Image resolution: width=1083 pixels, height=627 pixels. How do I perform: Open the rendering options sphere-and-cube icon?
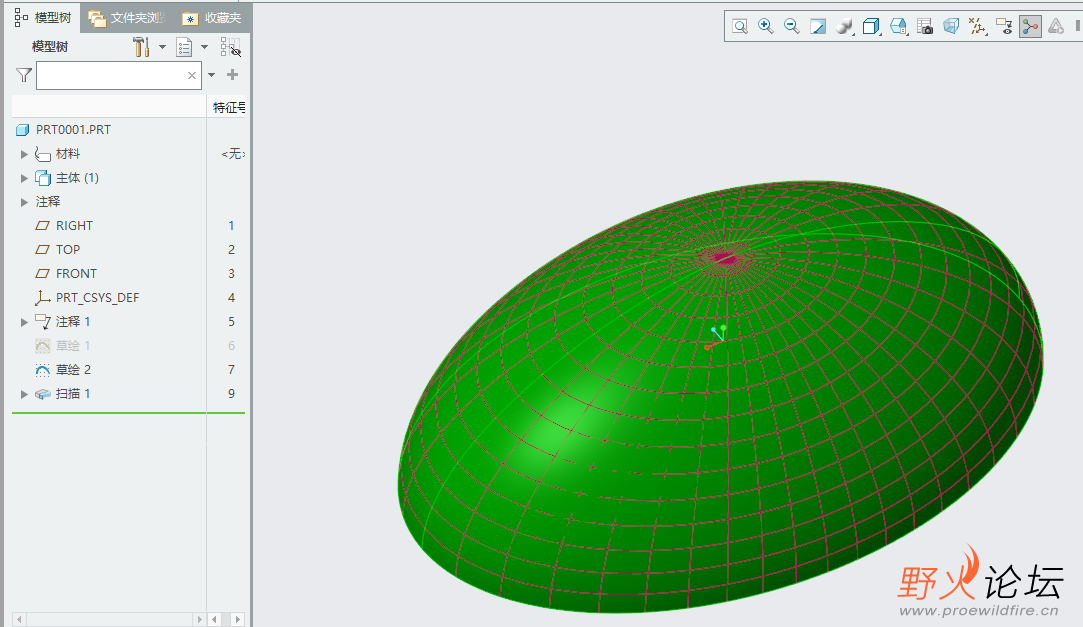tap(844, 27)
